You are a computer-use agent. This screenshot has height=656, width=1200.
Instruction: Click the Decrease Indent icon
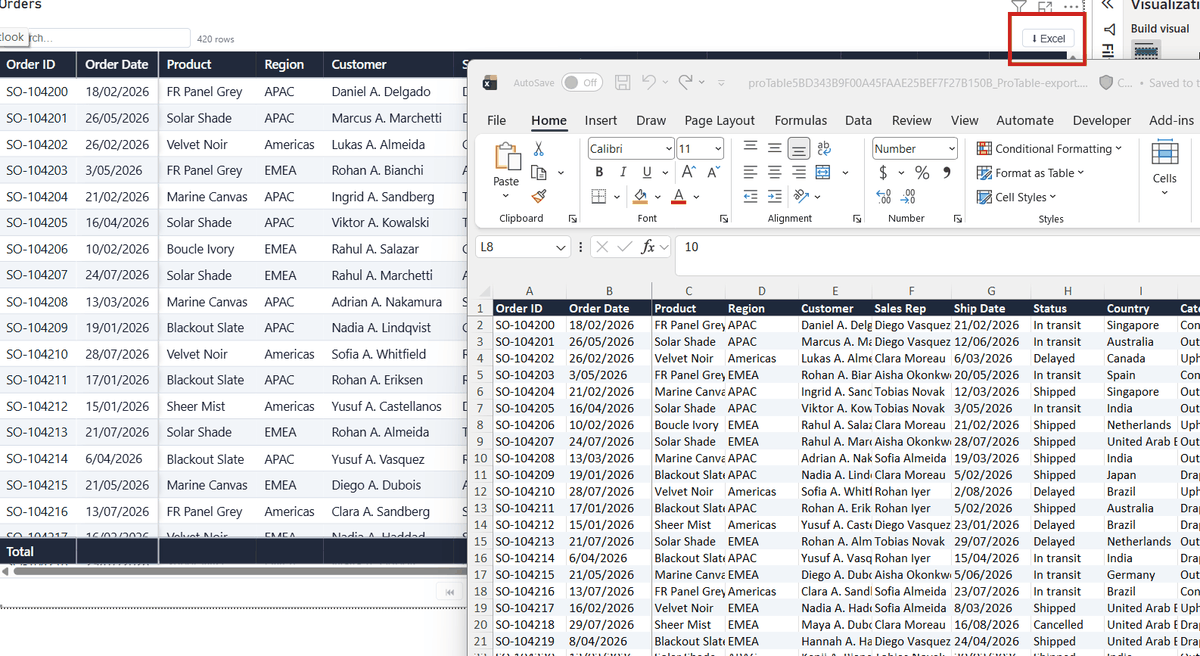point(751,197)
